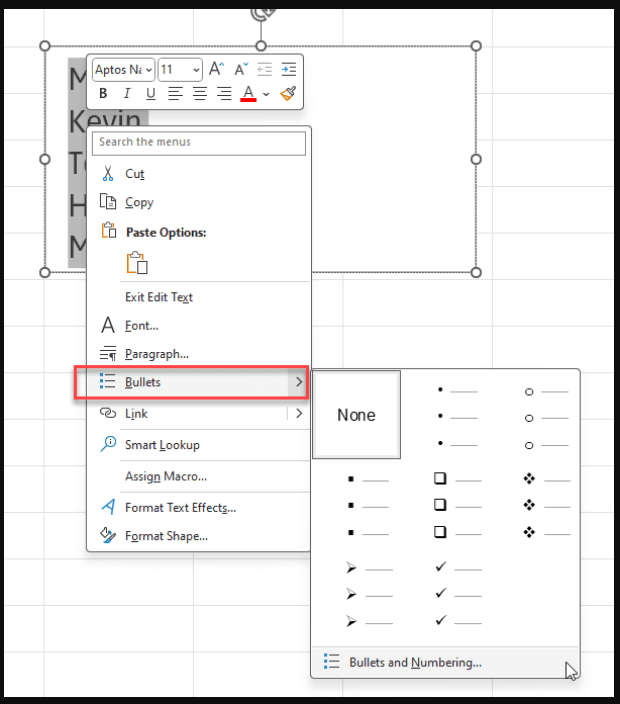Expand the Link submenu arrow
This screenshot has height=704, width=620.
299,414
